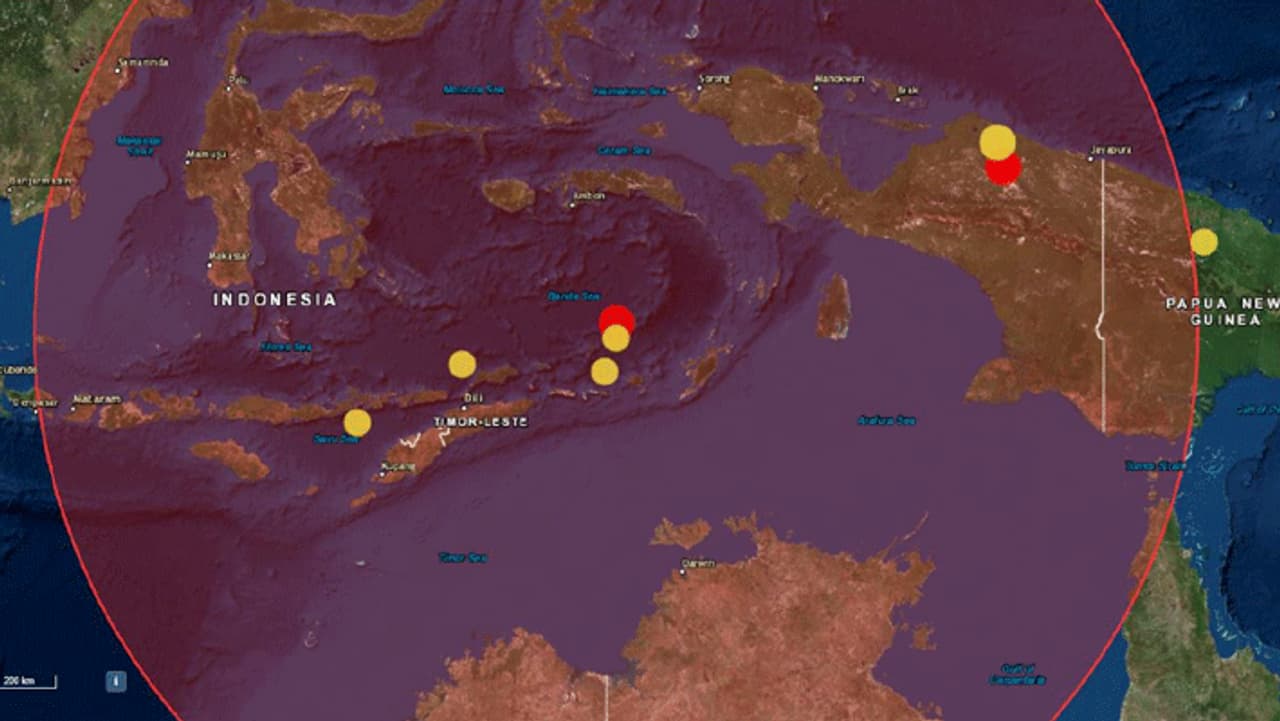Viewport: 1280px width, 721px height.
Task: Click the 200 km scale bar
Action: pyautogui.click(x=28, y=682)
